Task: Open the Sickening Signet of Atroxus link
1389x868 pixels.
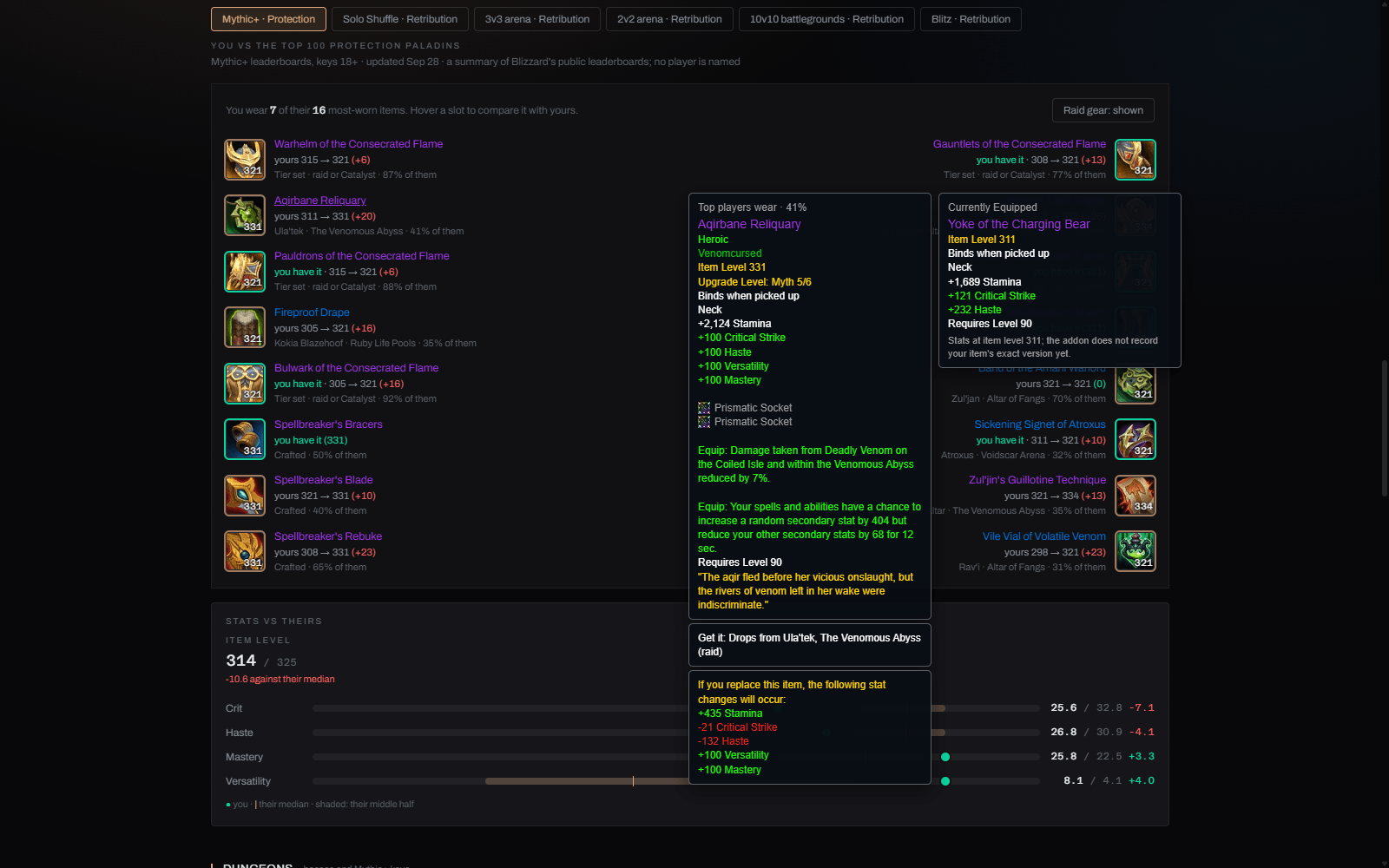Action: 1040,424
